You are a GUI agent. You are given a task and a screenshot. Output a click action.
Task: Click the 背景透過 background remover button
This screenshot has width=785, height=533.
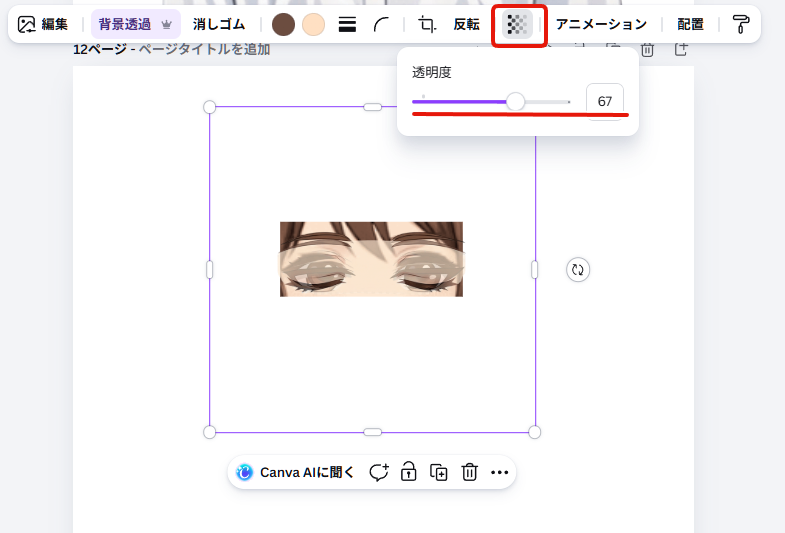point(136,24)
